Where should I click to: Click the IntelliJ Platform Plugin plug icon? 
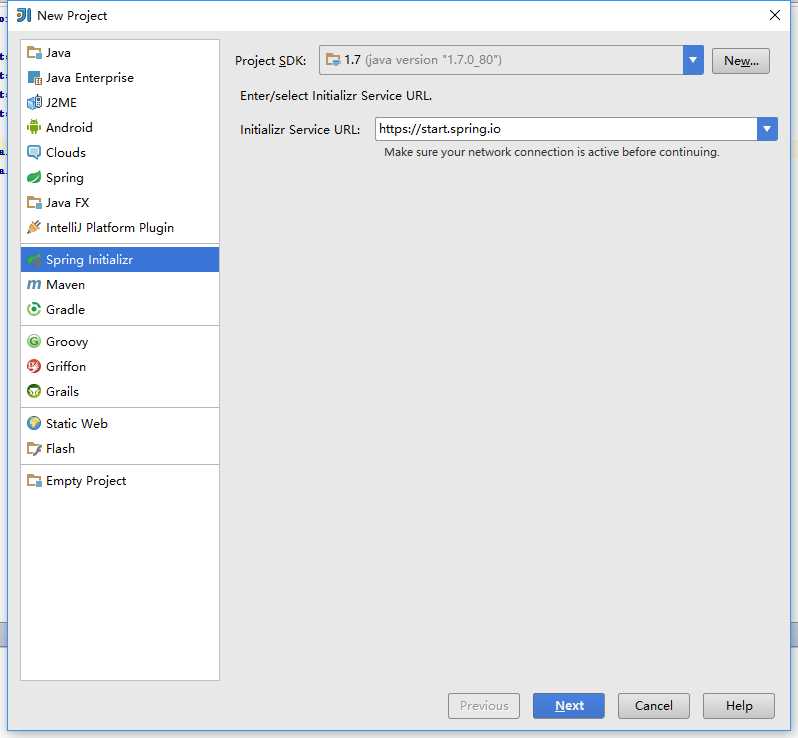[34, 227]
